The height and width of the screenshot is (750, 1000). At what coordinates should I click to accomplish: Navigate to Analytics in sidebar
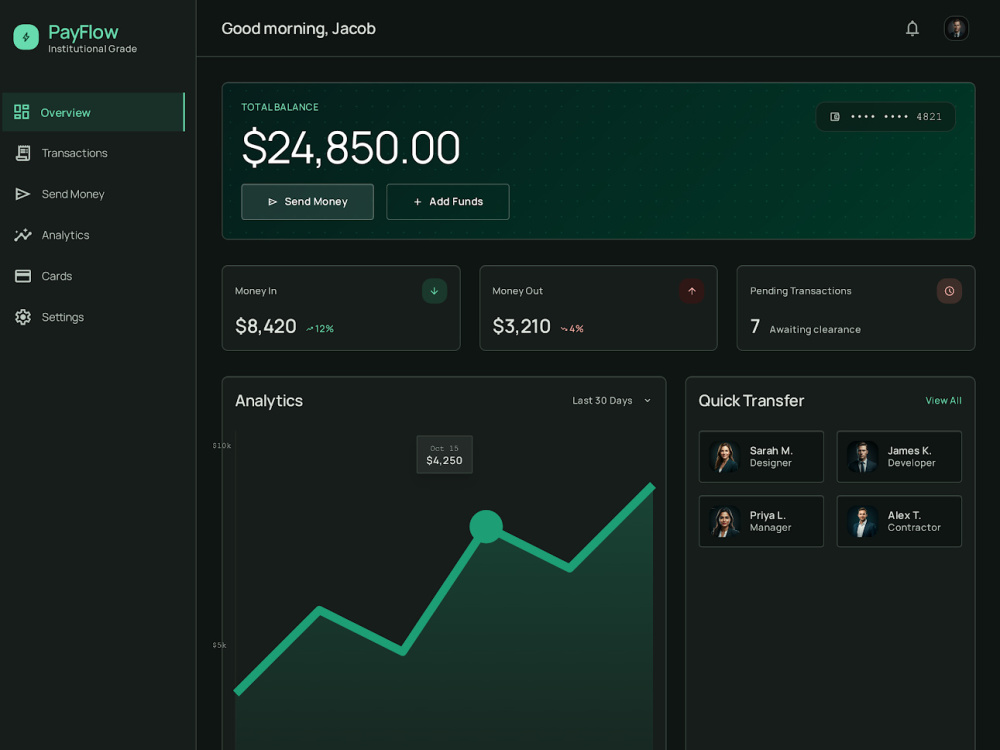(x=94, y=235)
